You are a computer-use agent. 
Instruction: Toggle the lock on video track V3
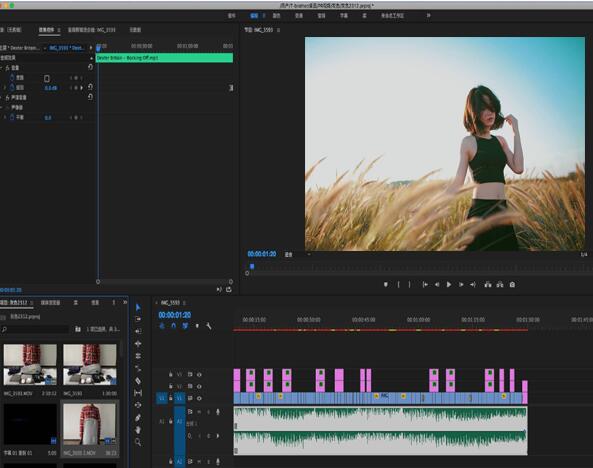pos(171,375)
